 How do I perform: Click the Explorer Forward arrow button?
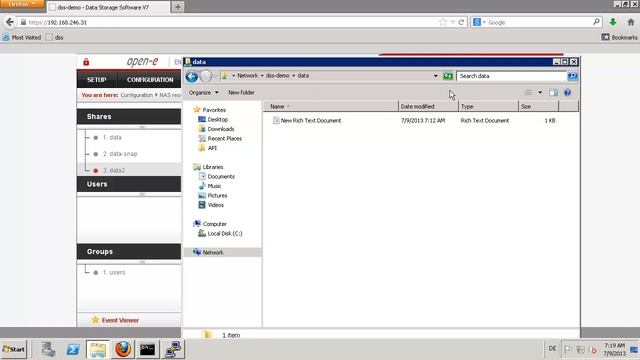pyautogui.click(x=206, y=76)
